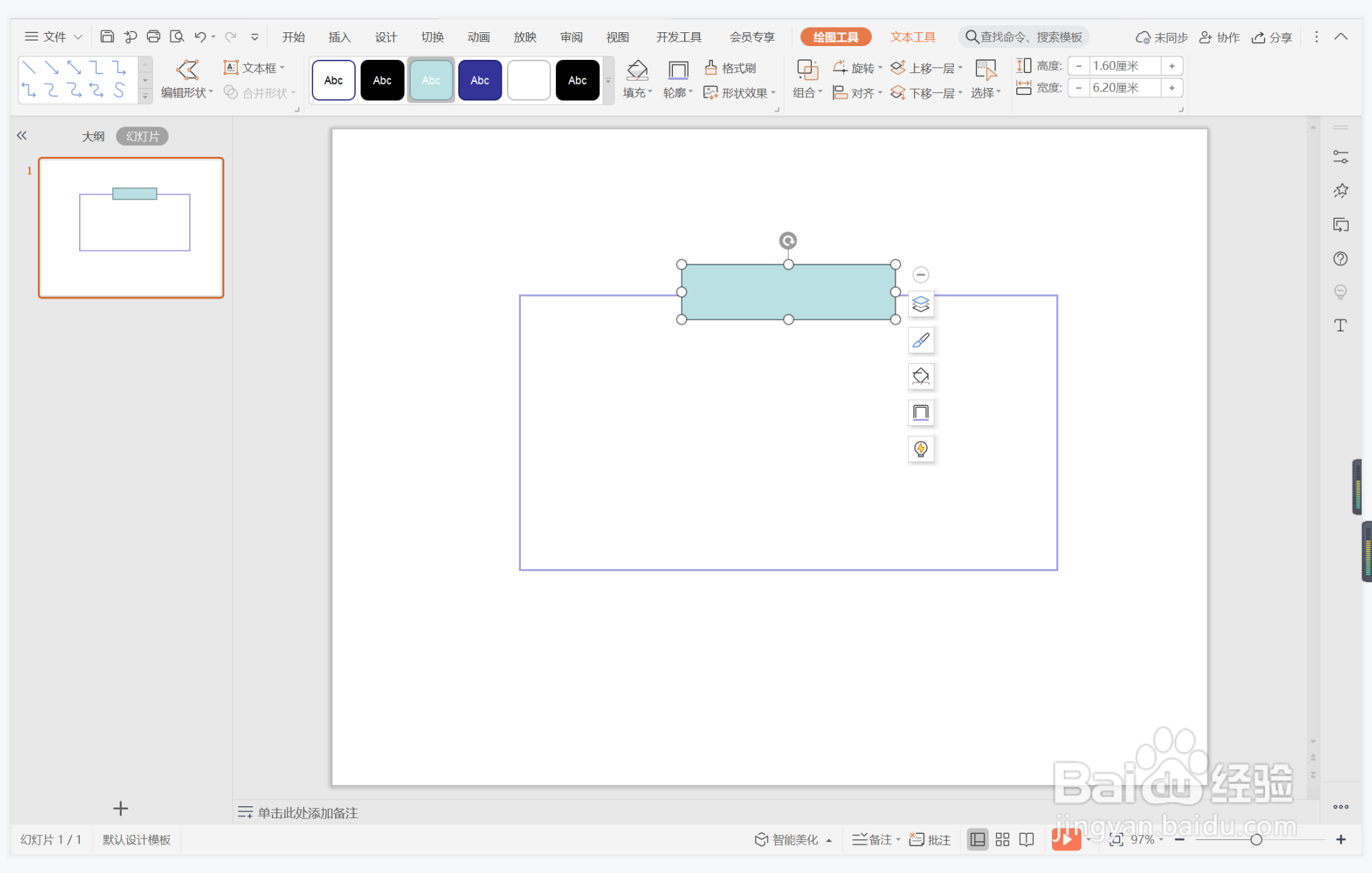The image size is (1372, 873).
Task: Click the Format Painter (格式刷) icon
Action: click(711, 67)
